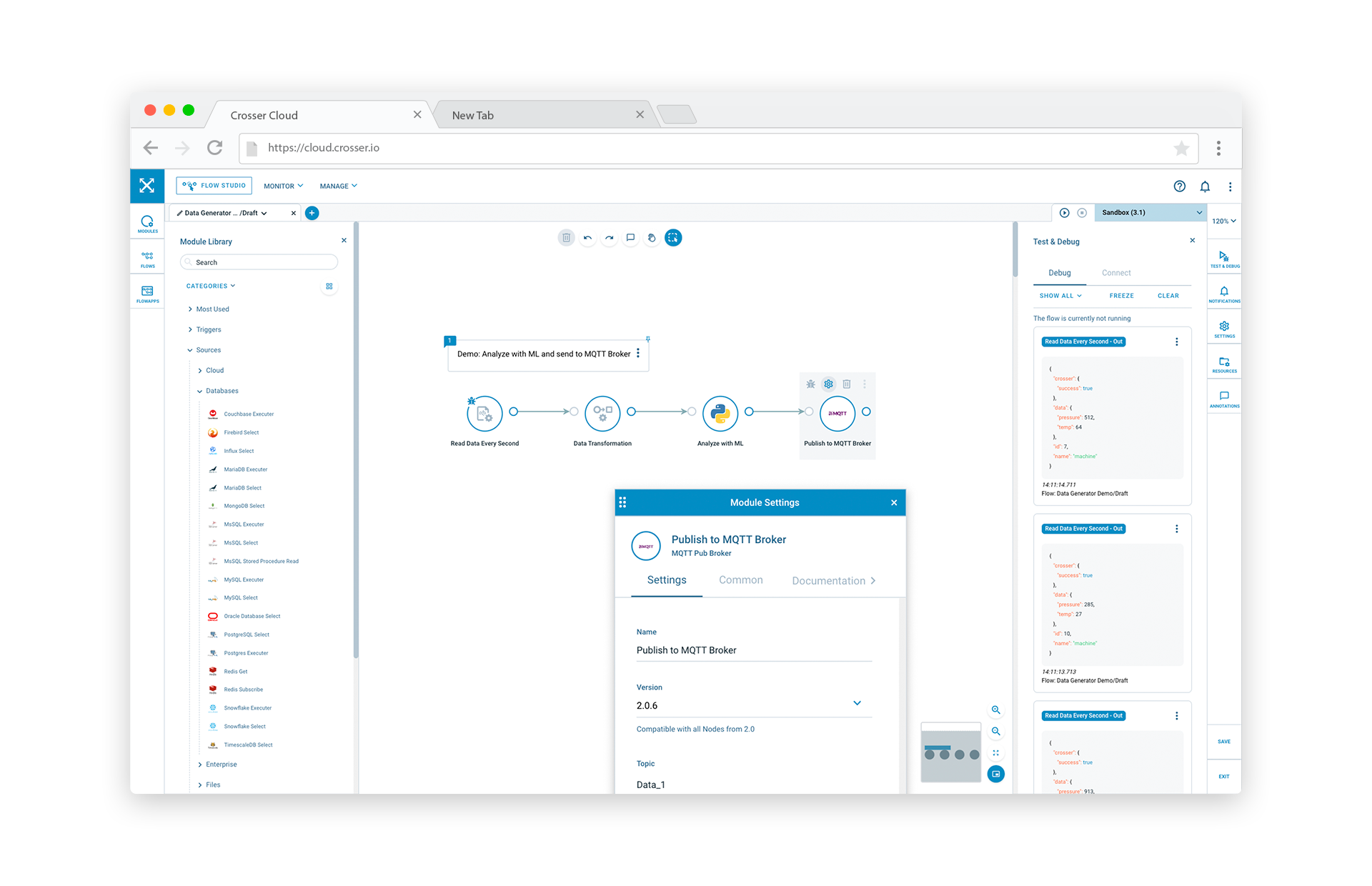Open Annotations in right sidebar
This screenshot has width=1372, height=886.
coord(1224,399)
